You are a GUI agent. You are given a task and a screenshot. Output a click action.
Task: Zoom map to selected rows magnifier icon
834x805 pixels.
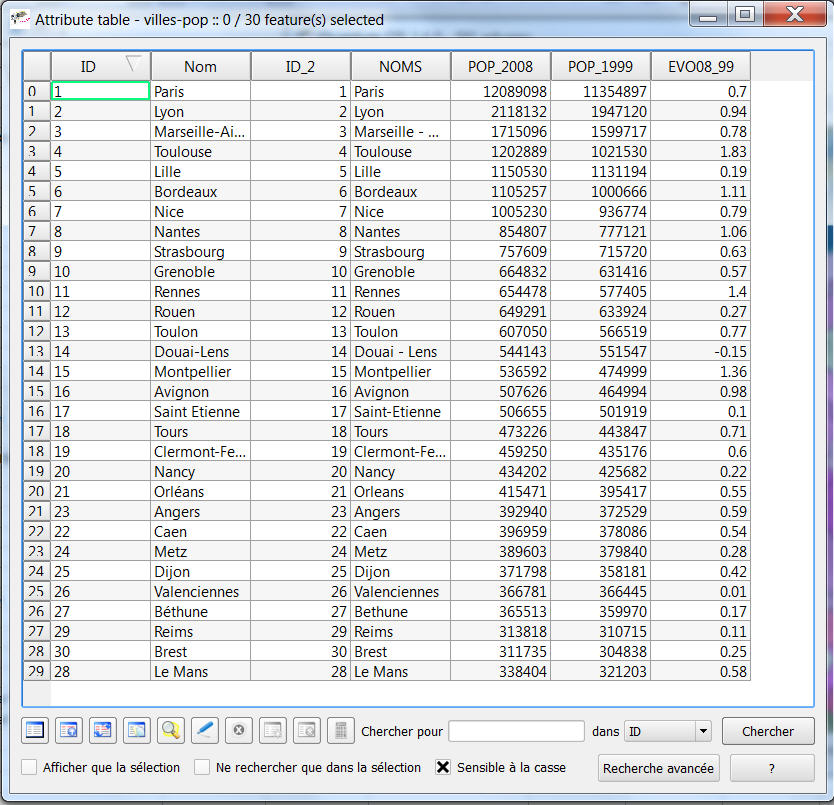171,730
